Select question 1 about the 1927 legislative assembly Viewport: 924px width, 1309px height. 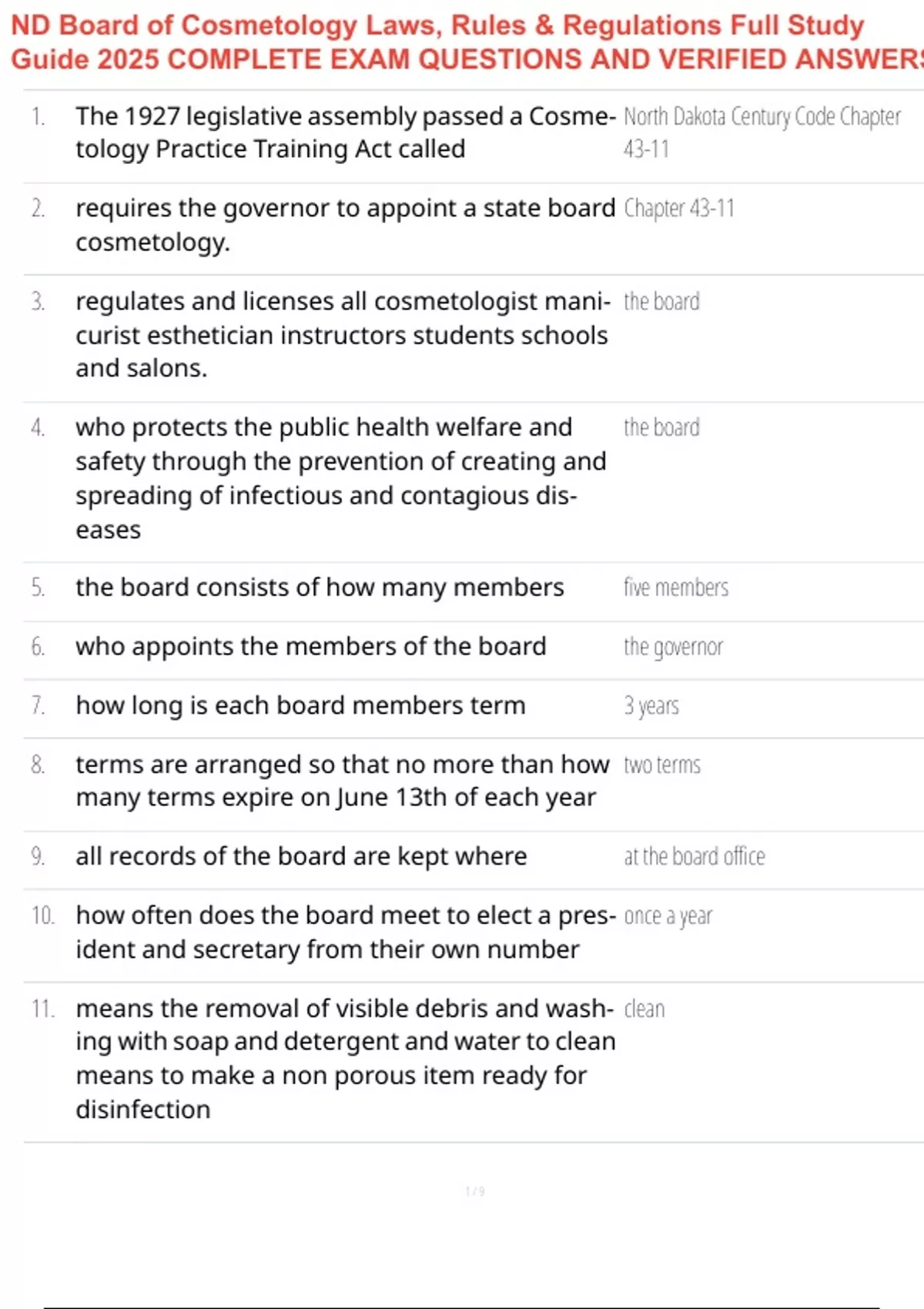345,132
